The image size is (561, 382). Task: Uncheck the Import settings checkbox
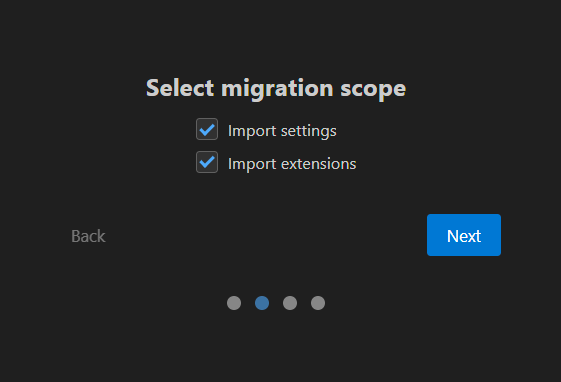coord(207,129)
